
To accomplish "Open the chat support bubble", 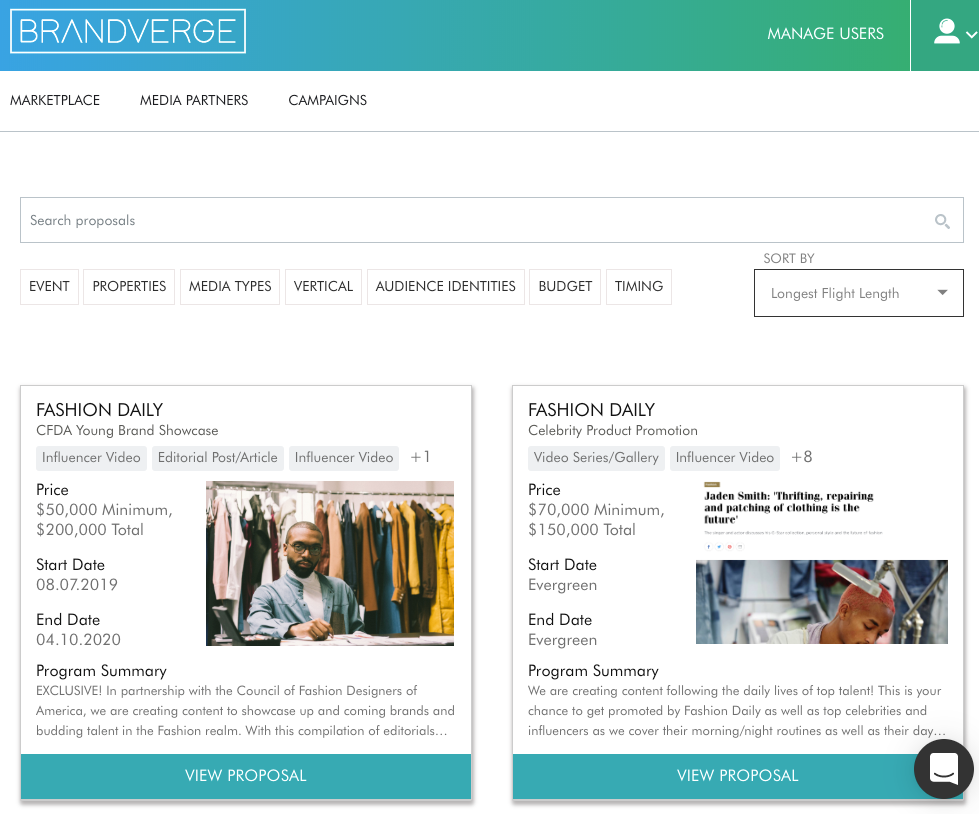I will [943, 768].
